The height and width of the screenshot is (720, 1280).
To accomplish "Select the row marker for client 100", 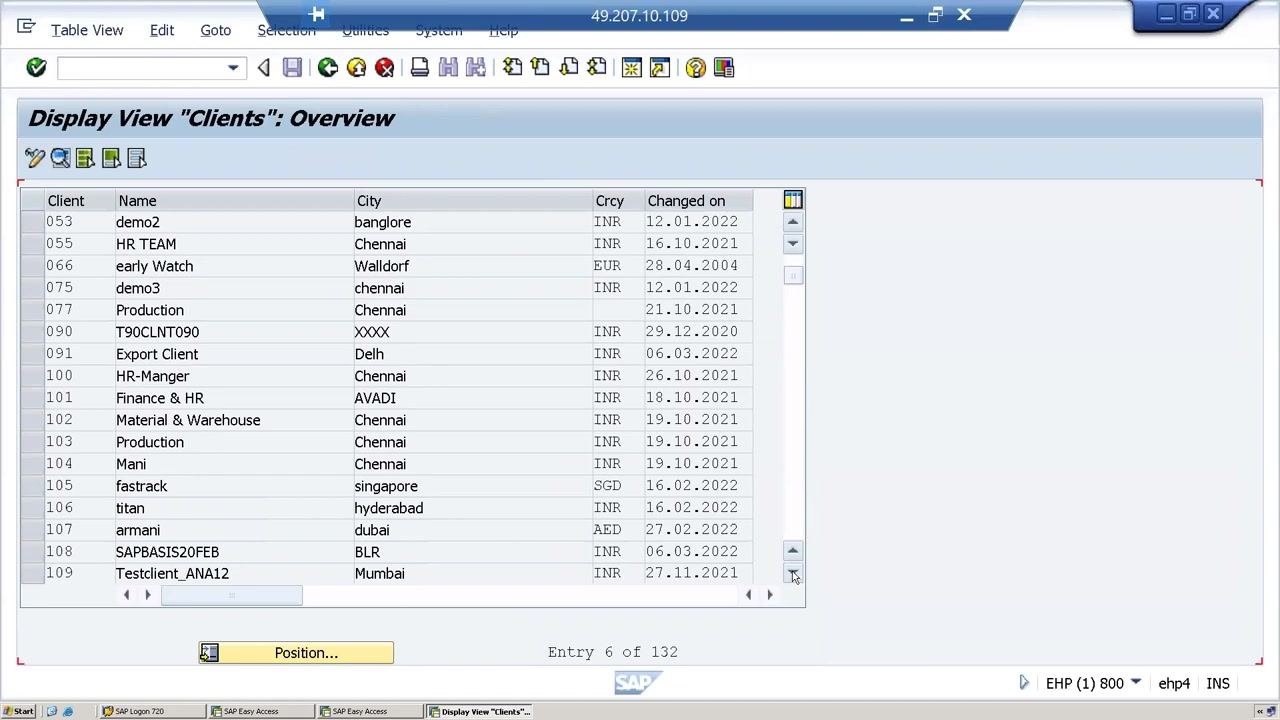I will [x=32, y=376].
